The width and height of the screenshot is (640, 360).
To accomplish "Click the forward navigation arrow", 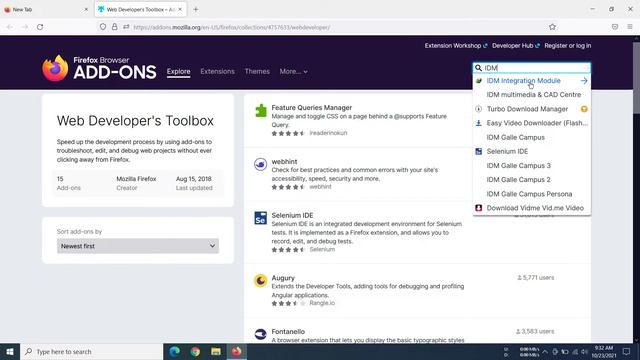I will (24, 27).
